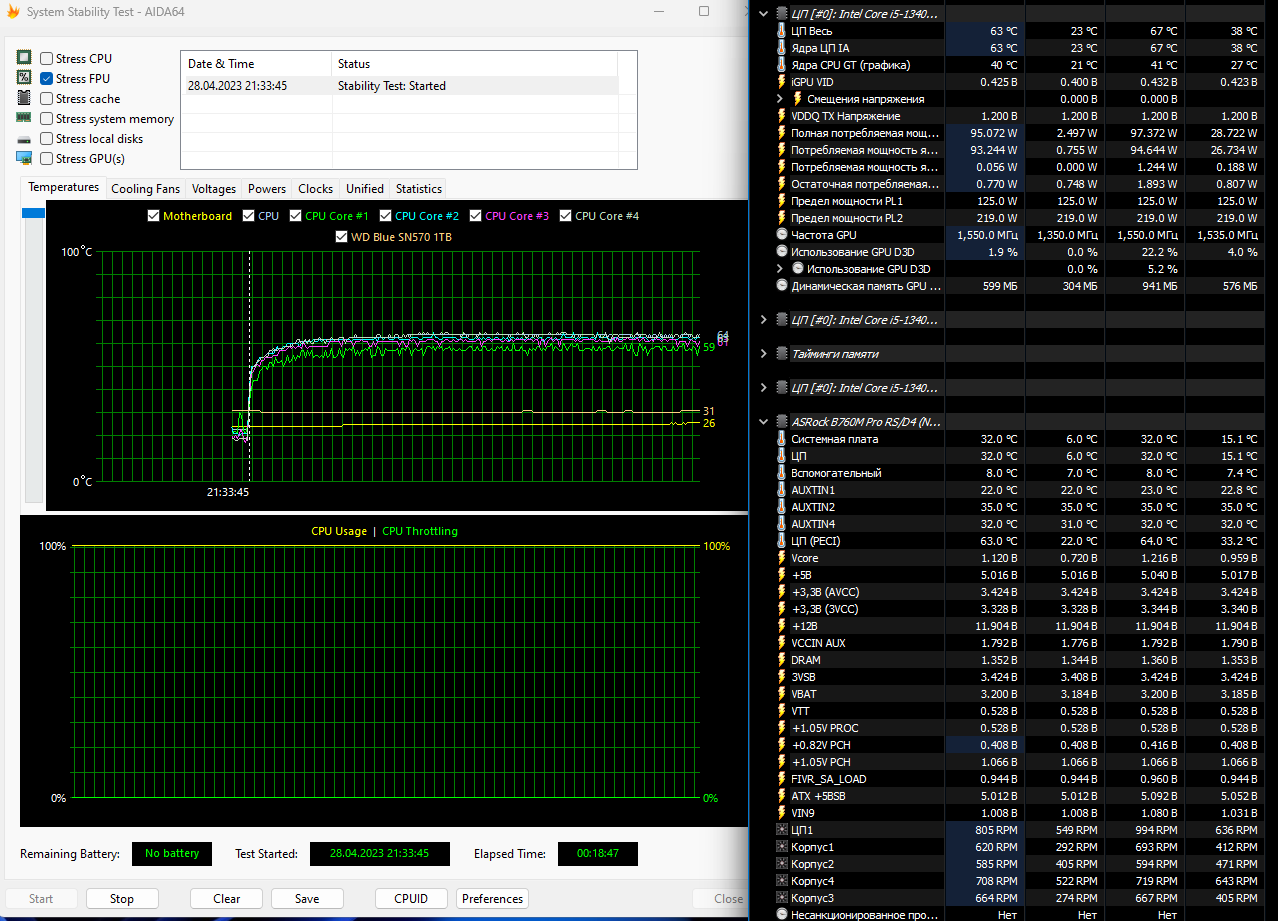Switch to the Cooling Fans tab
The image size is (1278, 921).
point(146,188)
